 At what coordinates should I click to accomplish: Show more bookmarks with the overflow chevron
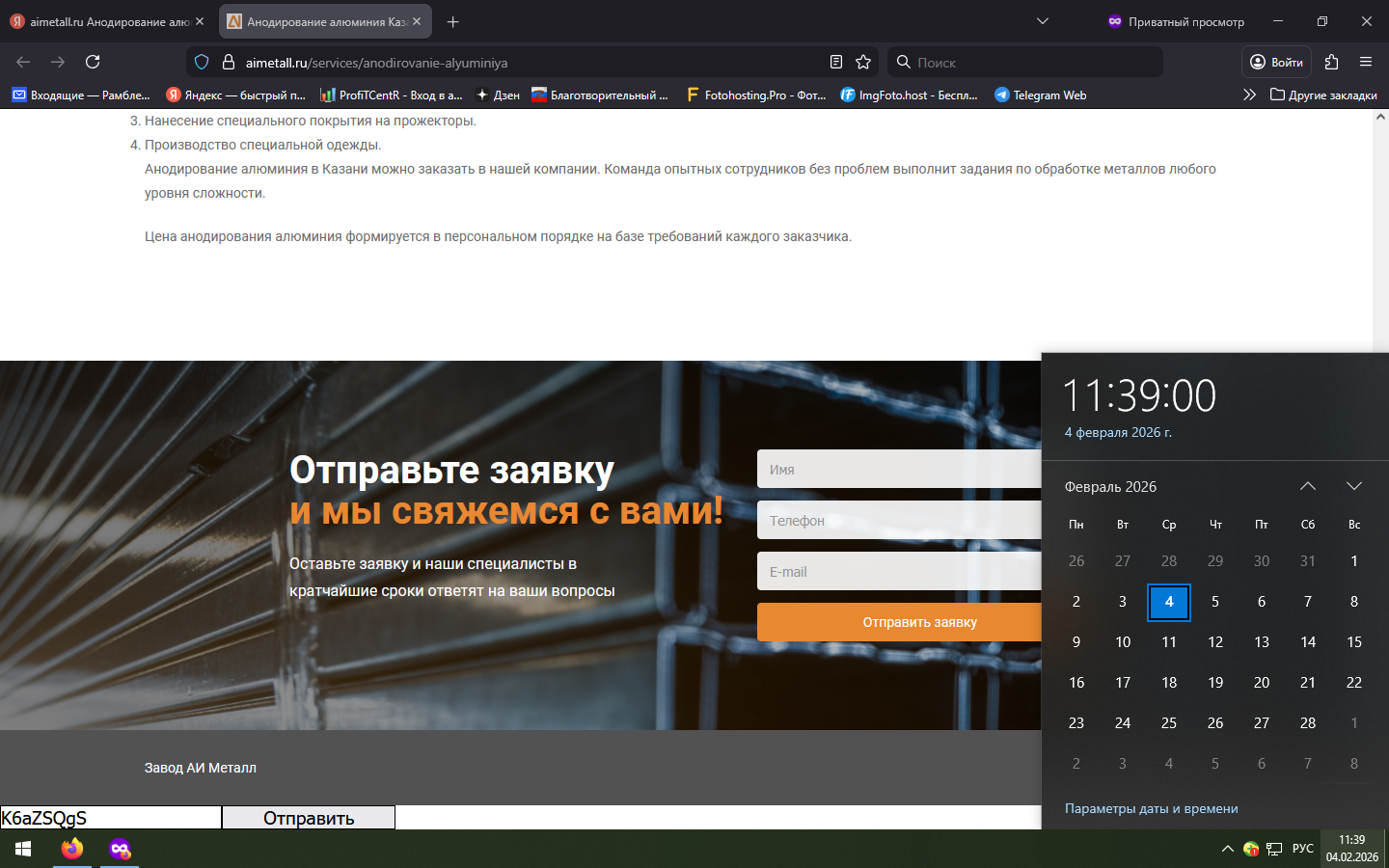click(x=1249, y=95)
